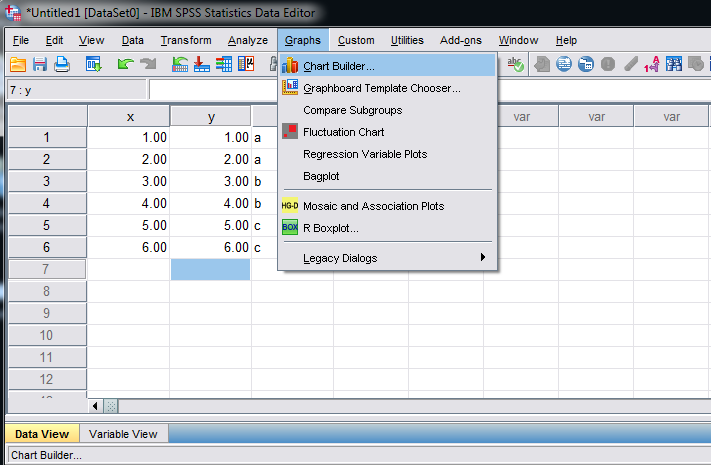The height and width of the screenshot is (465, 711).
Task: Switch to the Variable View tab
Action: pos(123,434)
